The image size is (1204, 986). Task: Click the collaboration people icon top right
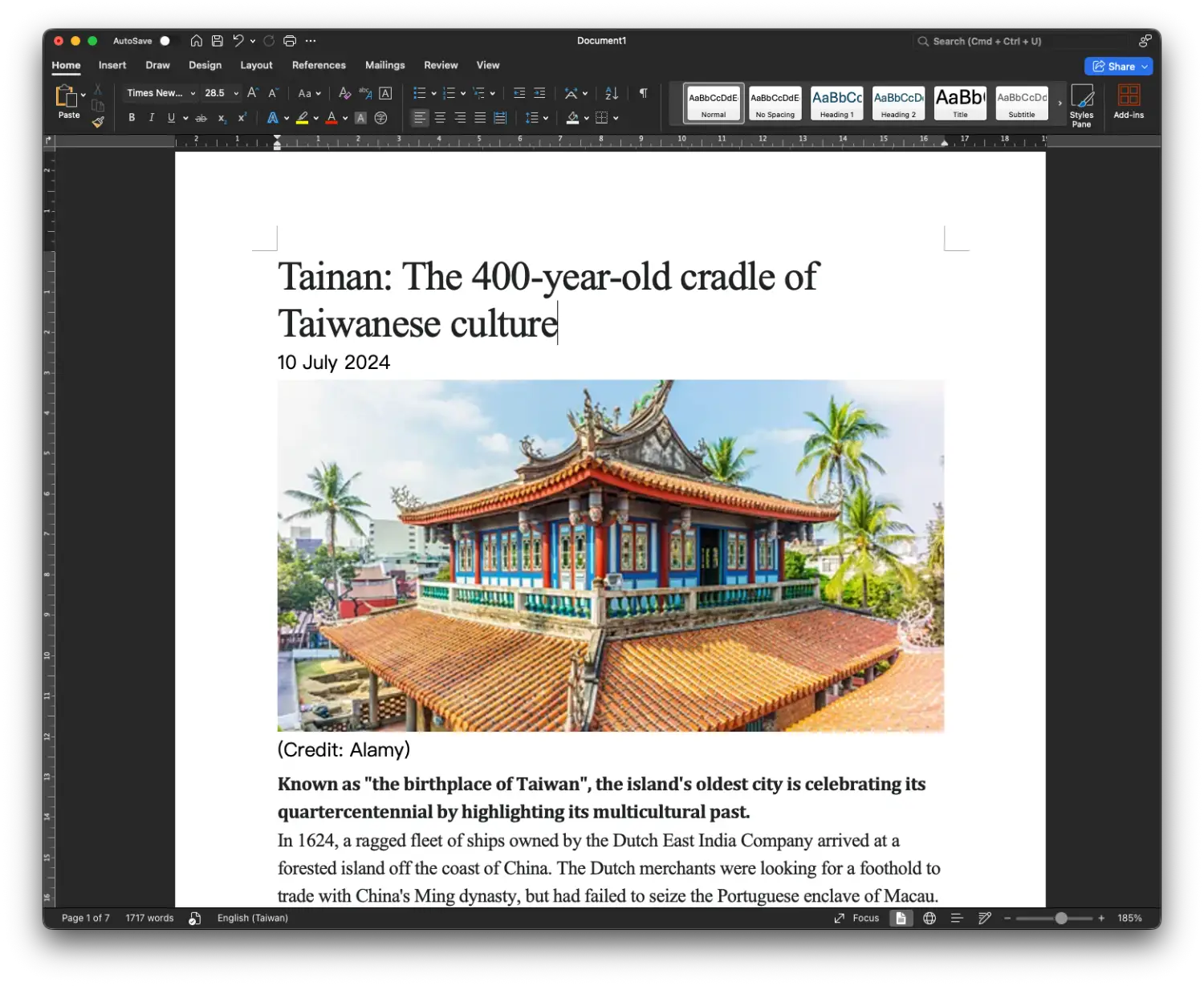click(x=1145, y=41)
